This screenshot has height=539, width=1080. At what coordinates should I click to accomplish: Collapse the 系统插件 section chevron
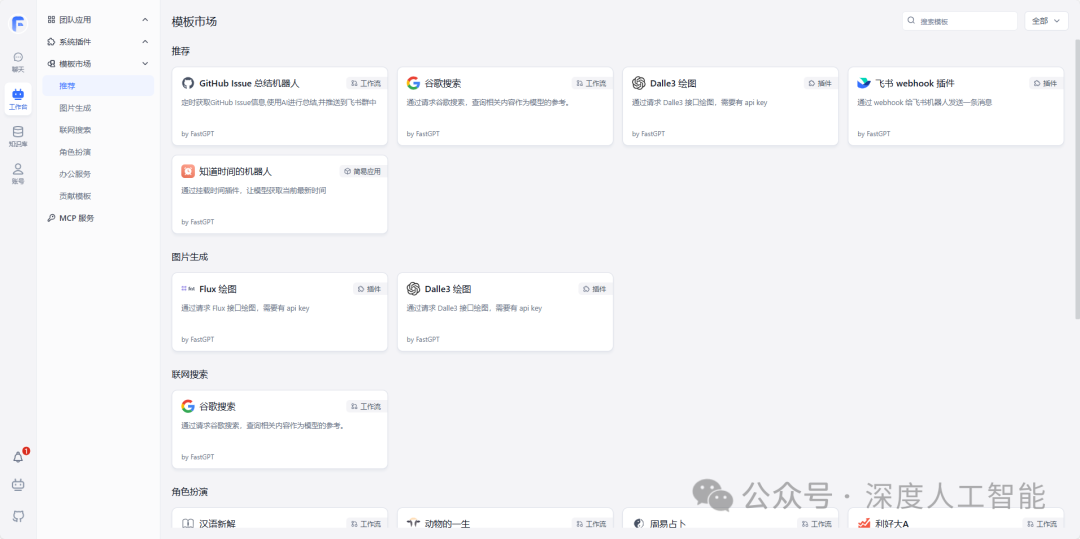[145, 42]
